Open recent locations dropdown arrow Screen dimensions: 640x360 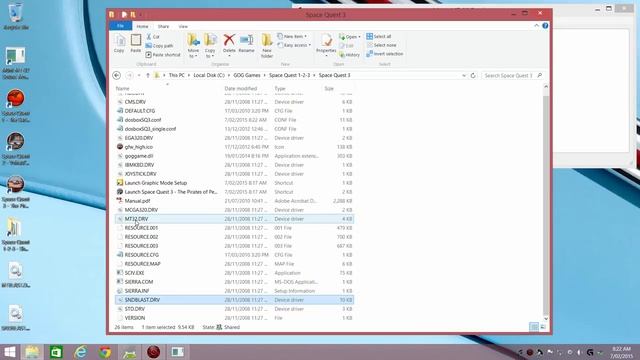pyautogui.click(x=139, y=76)
